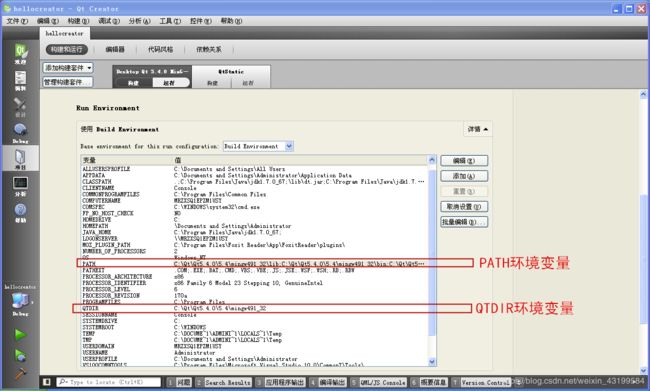
Task: Toggle the left sidebar icon in status bar
Action: 47,382
